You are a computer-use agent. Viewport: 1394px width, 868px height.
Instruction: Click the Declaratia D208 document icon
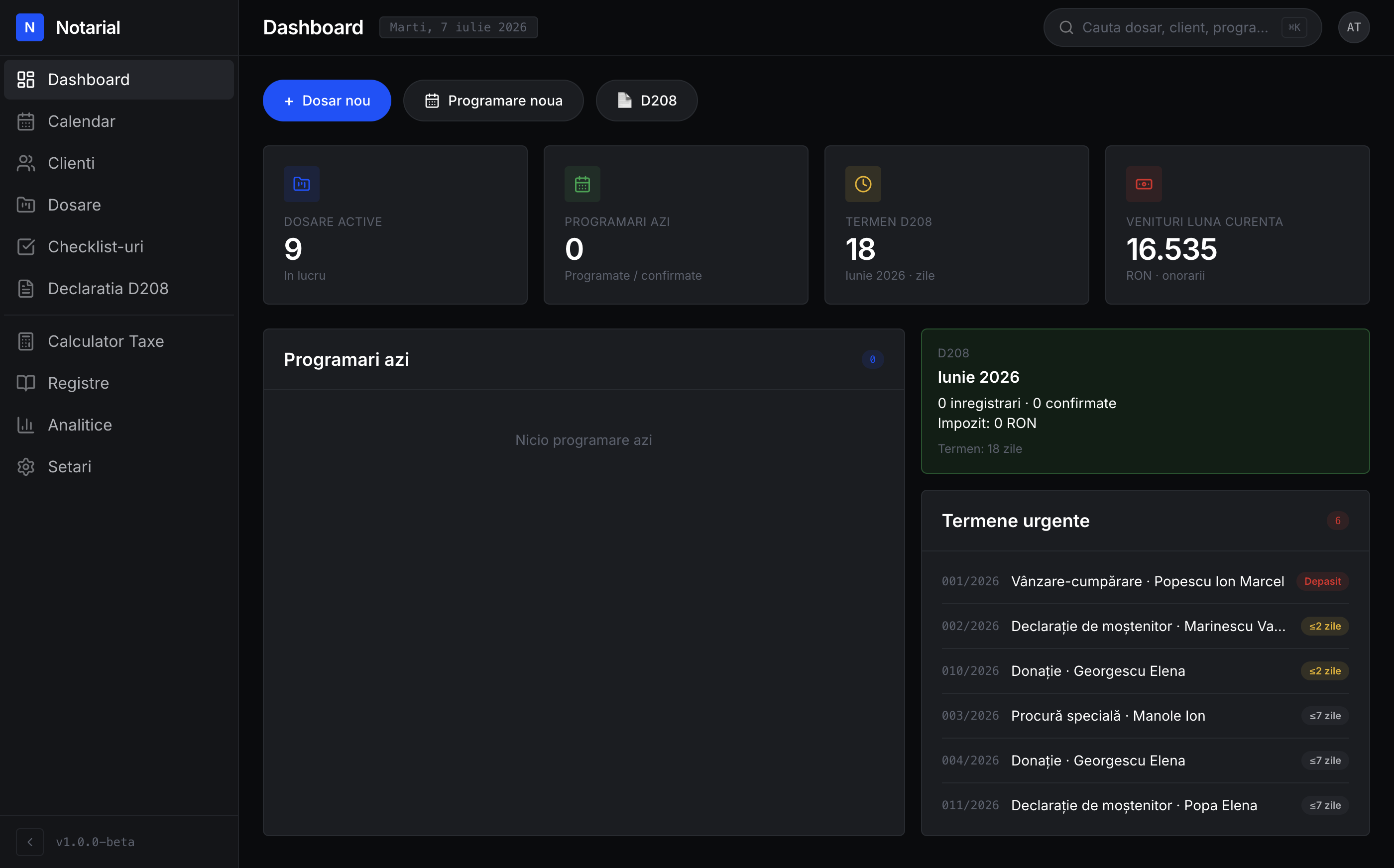(26, 289)
